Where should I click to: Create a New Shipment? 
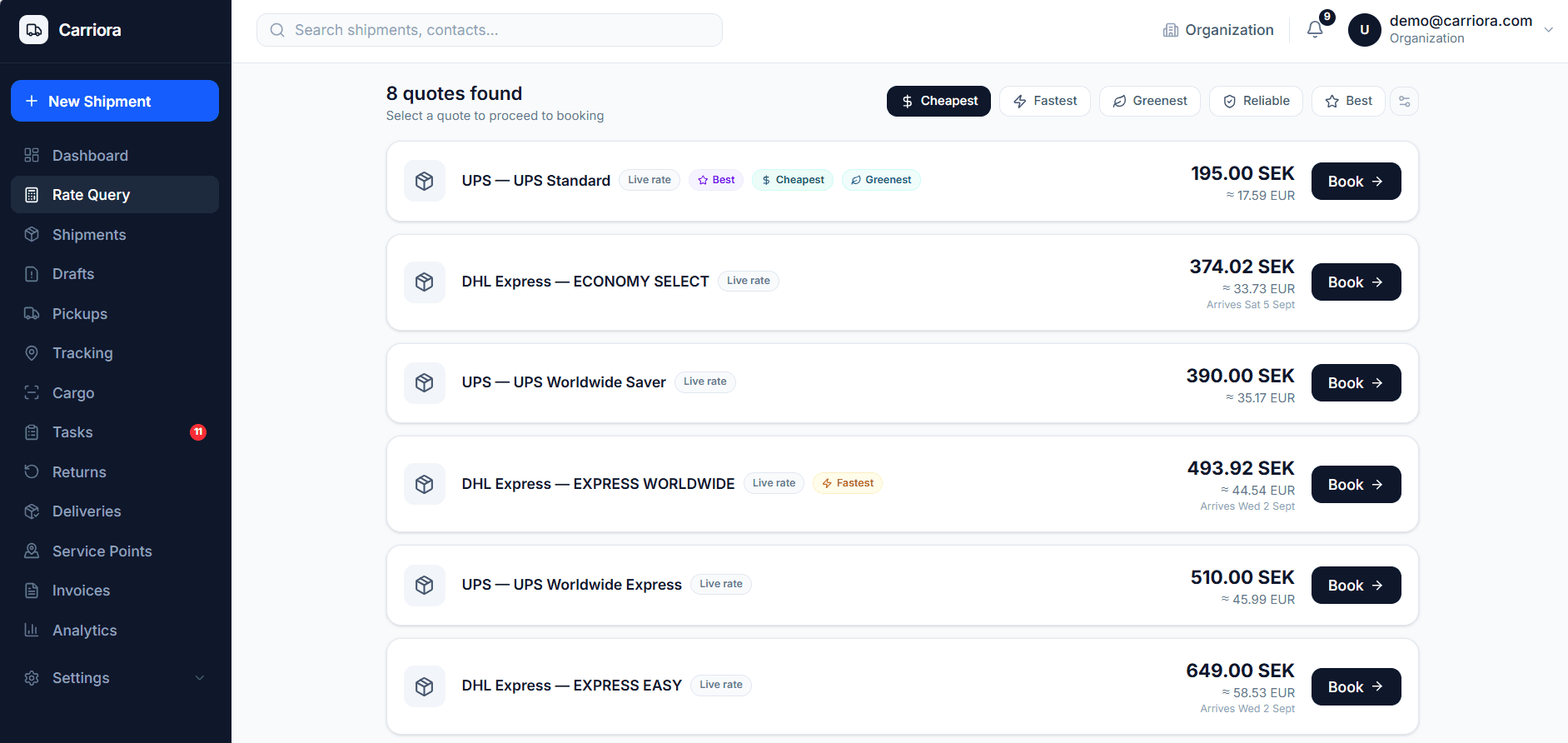115,101
